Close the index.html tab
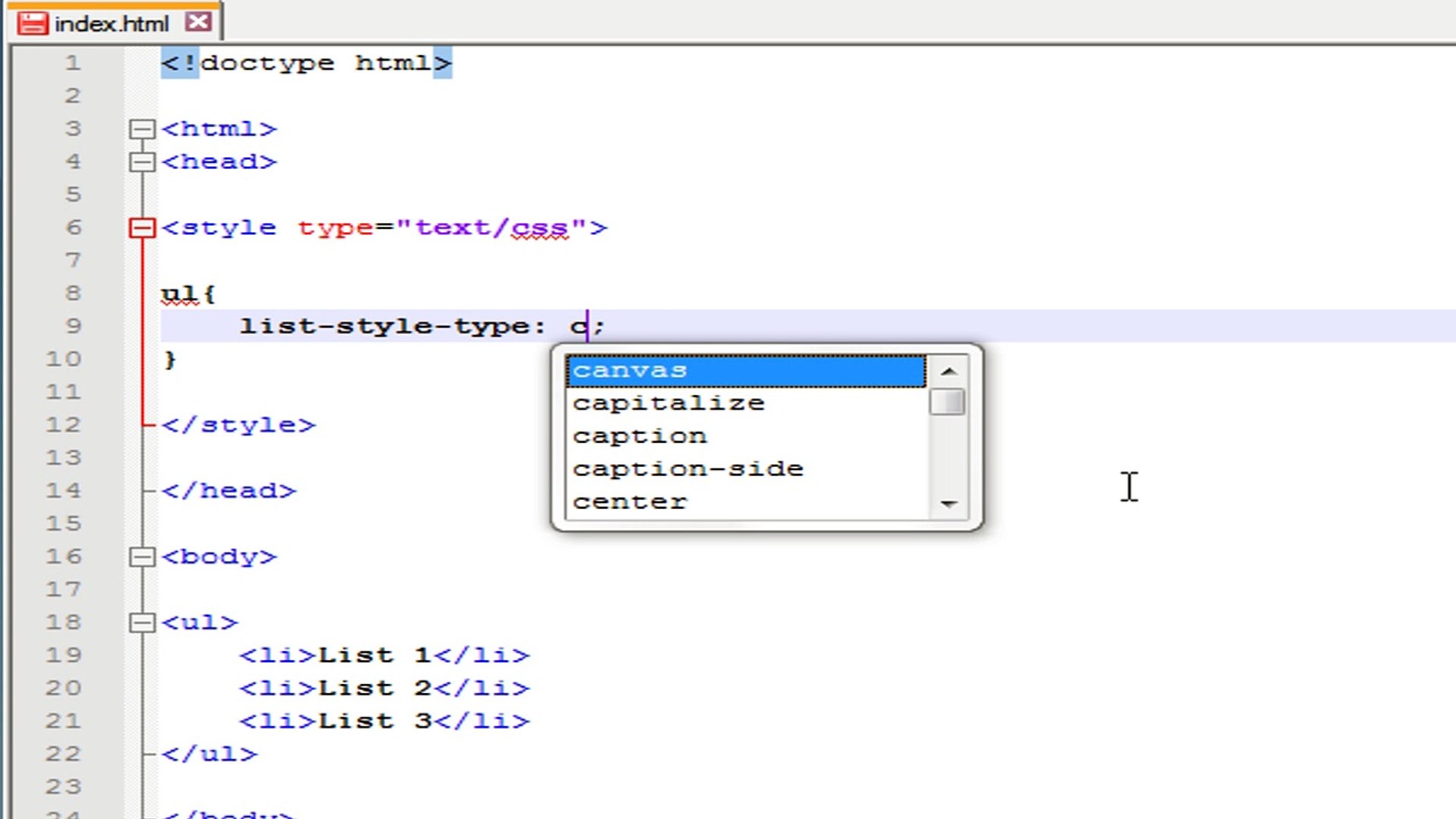This screenshot has height=819, width=1456. click(199, 22)
